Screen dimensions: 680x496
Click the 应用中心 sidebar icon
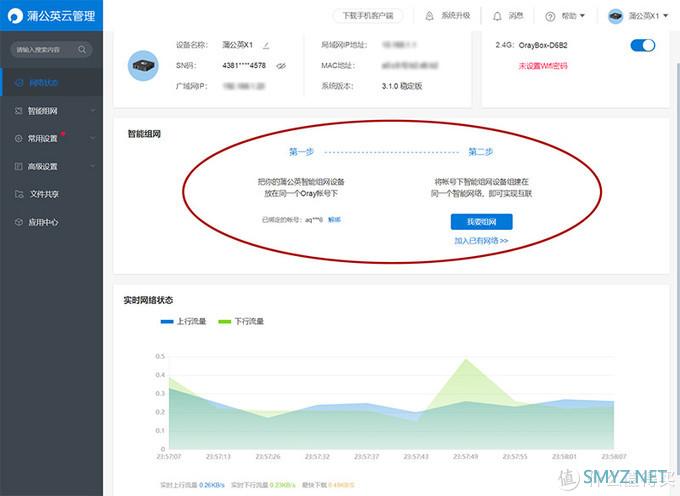(18, 222)
